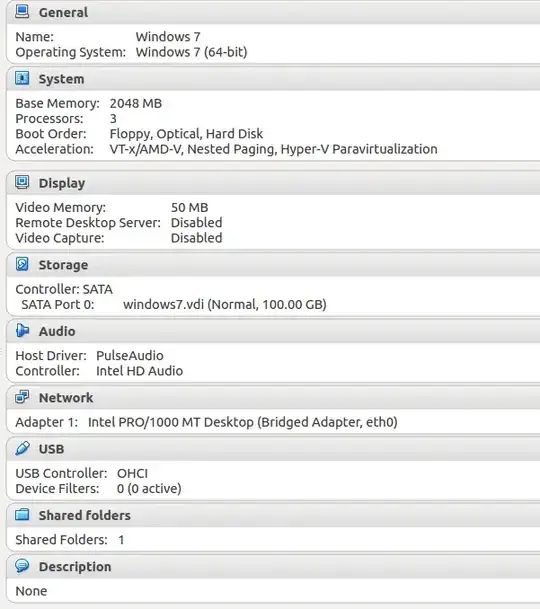
Task: Open the Audio settings header link
Action: [57, 331]
